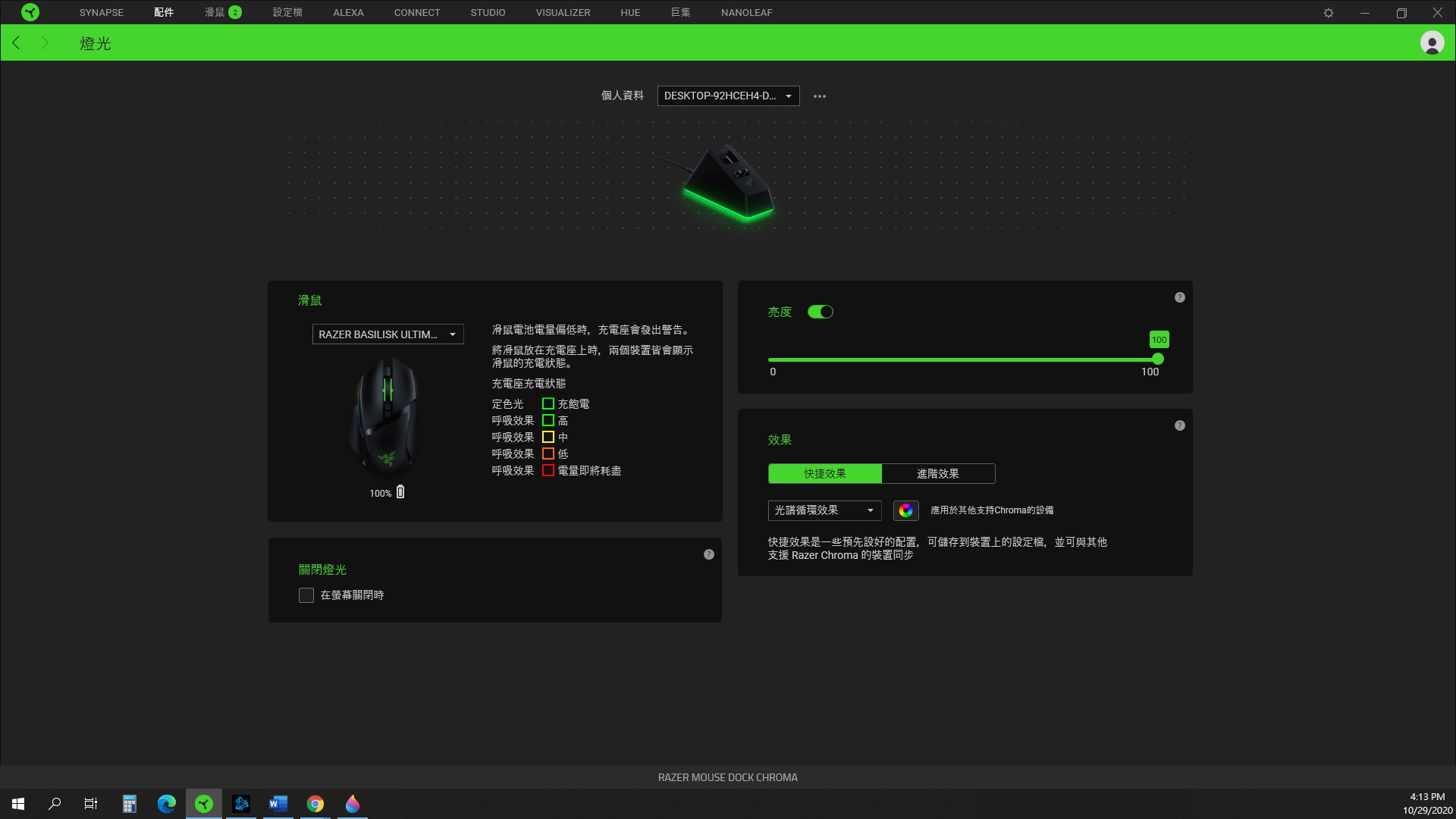1456x819 pixels.
Task: Open the profile options three-dot menu
Action: point(820,96)
